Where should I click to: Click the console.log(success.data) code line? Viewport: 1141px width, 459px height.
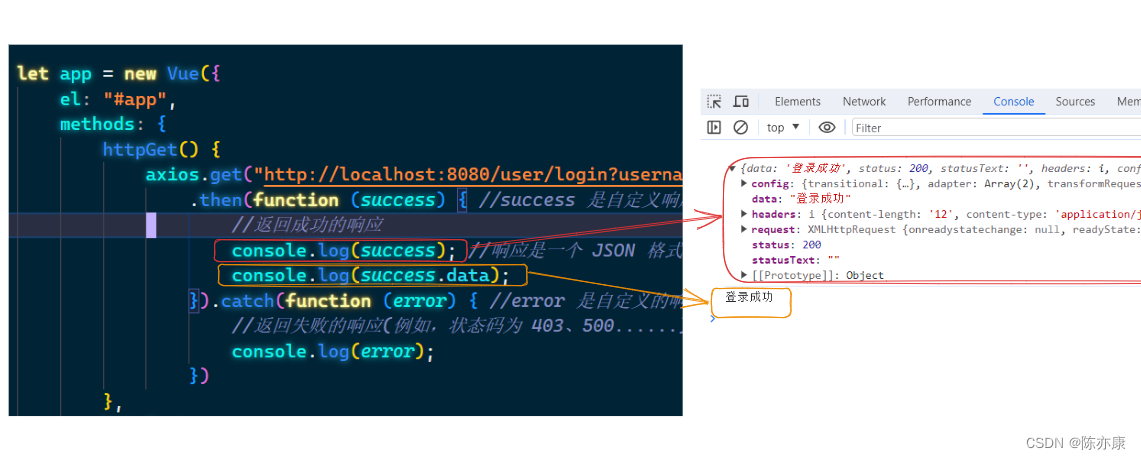pos(370,276)
